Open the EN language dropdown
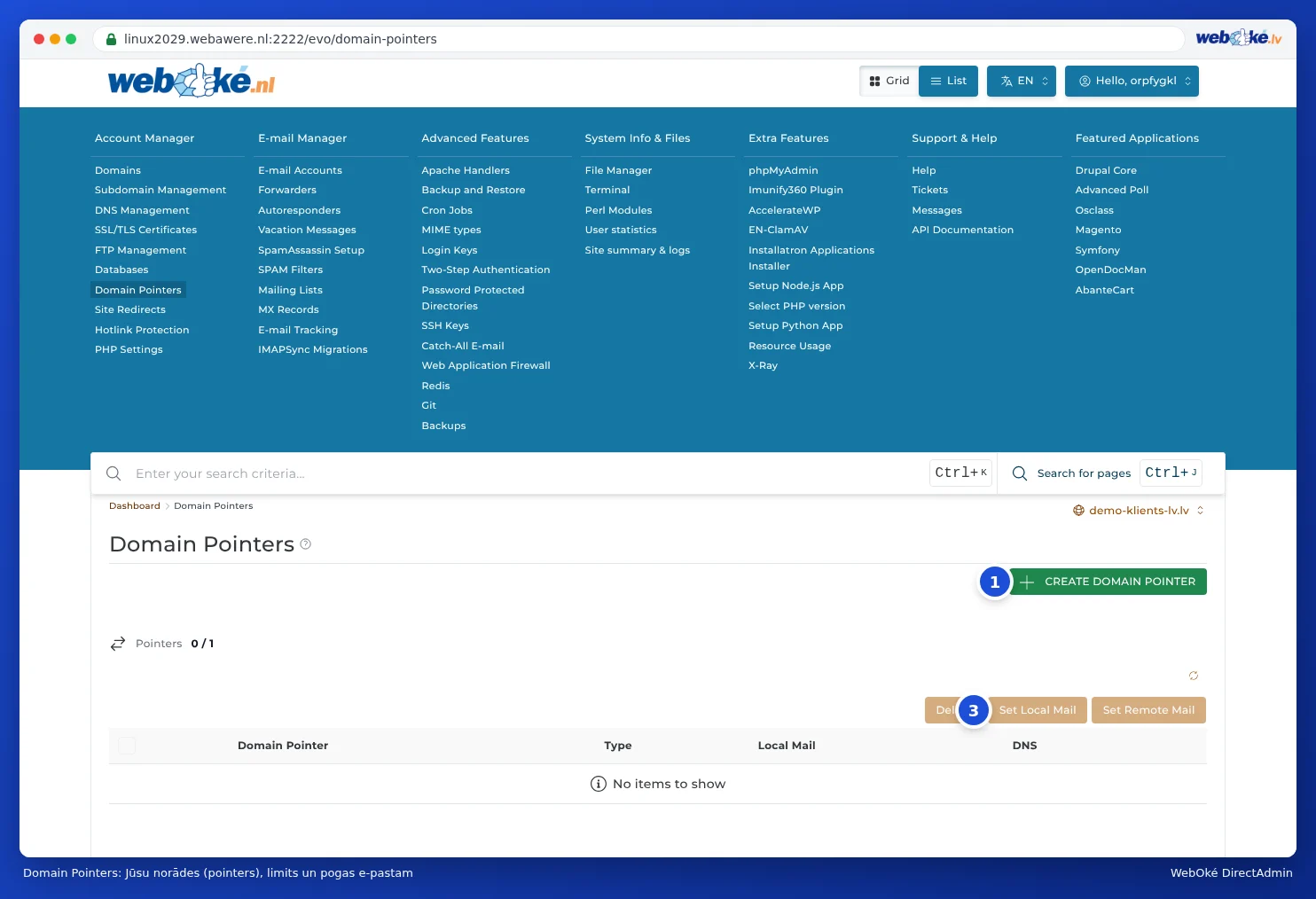Image resolution: width=1316 pixels, height=899 pixels. point(1022,81)
